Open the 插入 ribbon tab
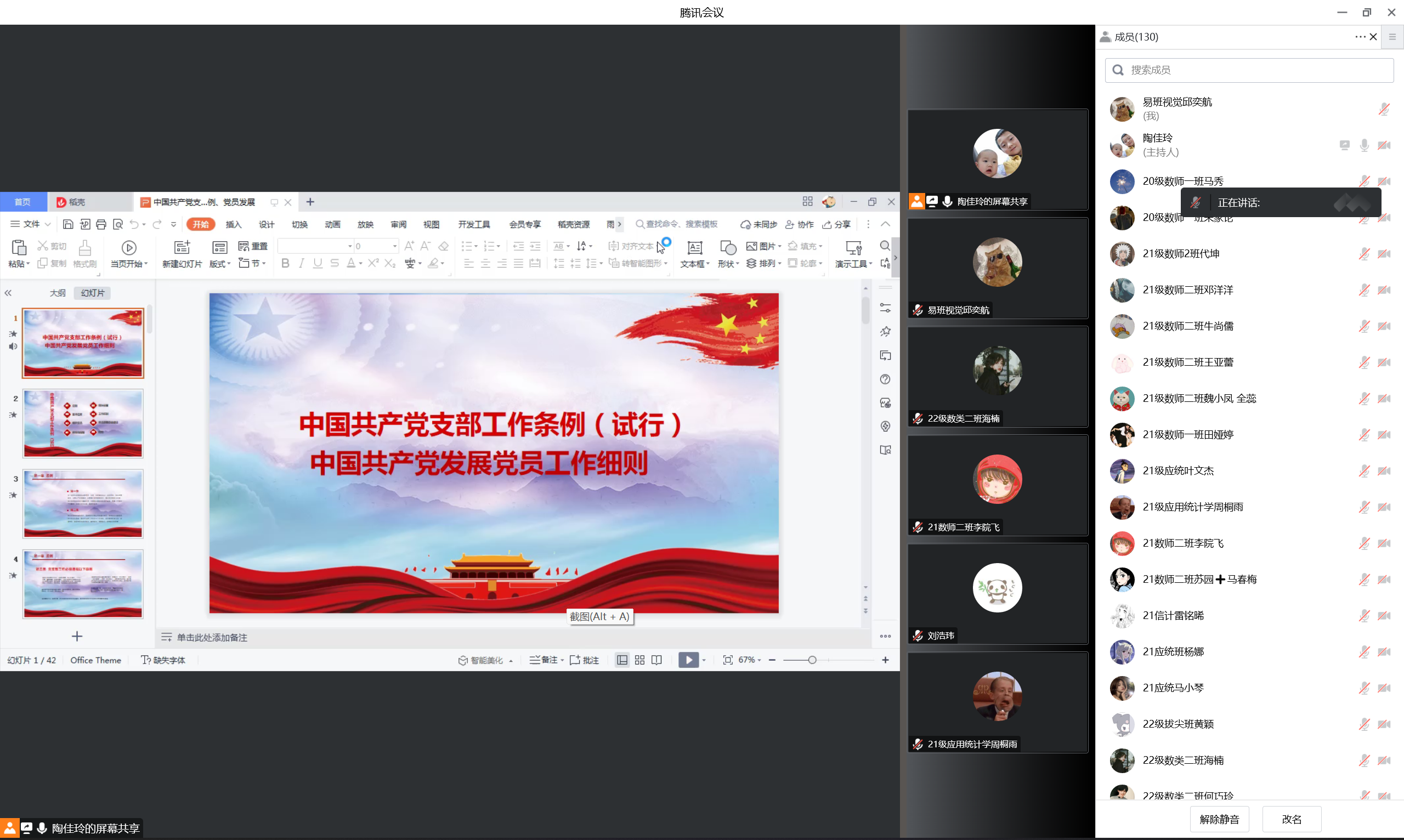 [x=233, y=225]
